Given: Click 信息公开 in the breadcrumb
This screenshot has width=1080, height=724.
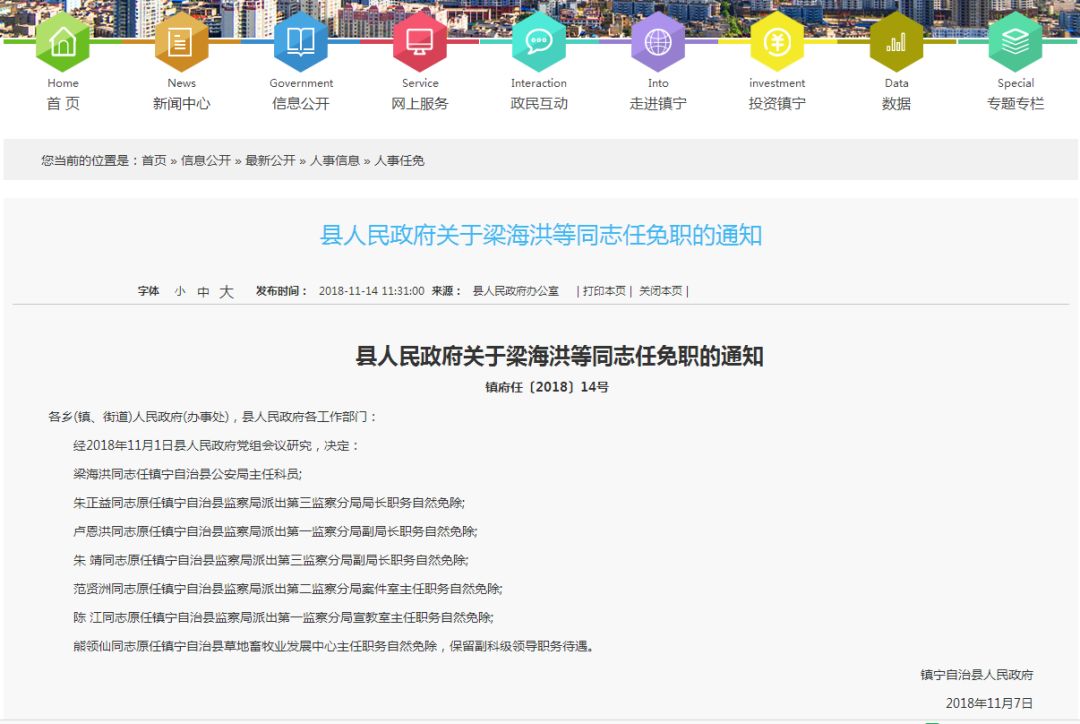Looking at the screenshot, I should pos(206,161).
